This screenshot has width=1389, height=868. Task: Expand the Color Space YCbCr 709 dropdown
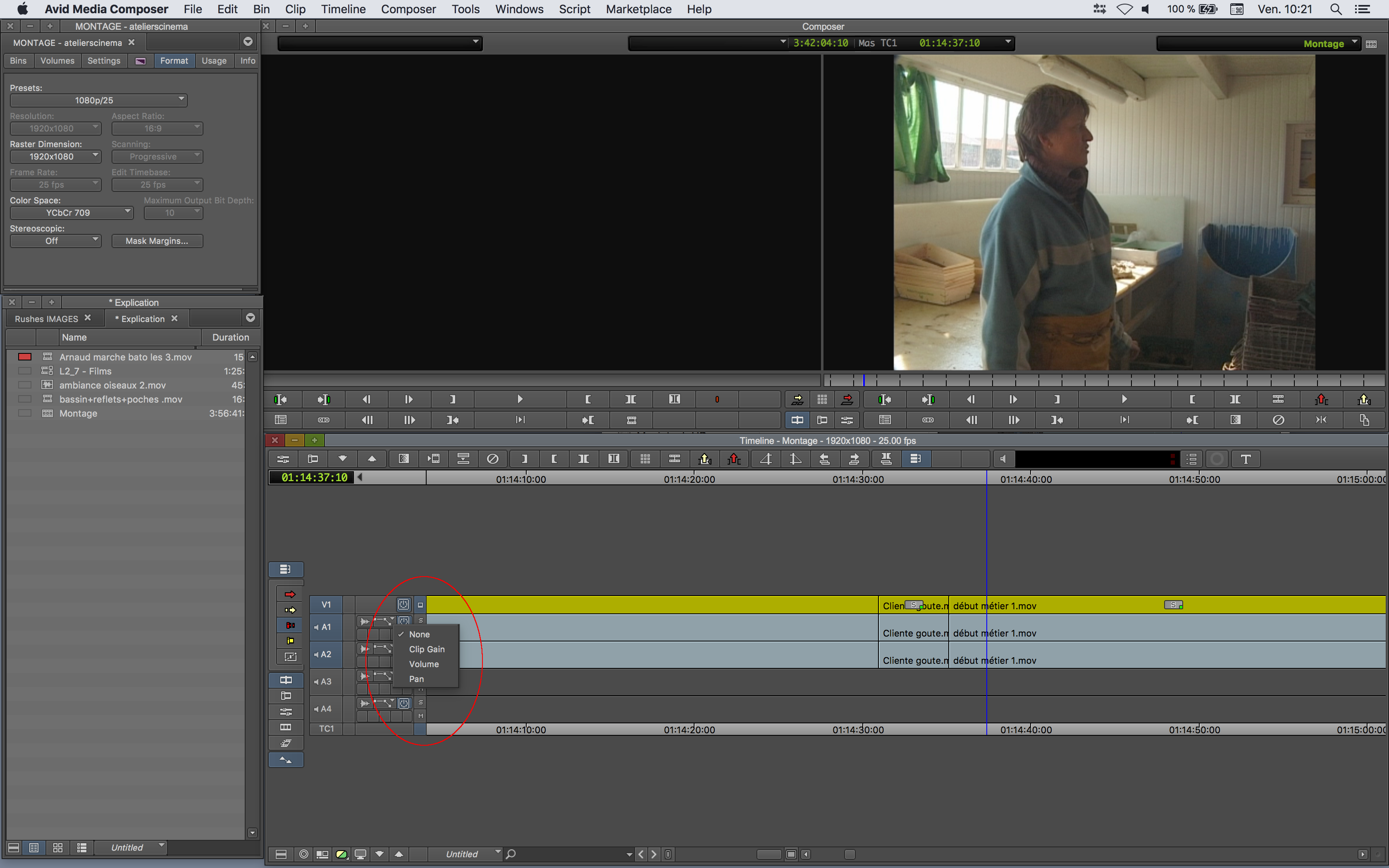point(71,212)
